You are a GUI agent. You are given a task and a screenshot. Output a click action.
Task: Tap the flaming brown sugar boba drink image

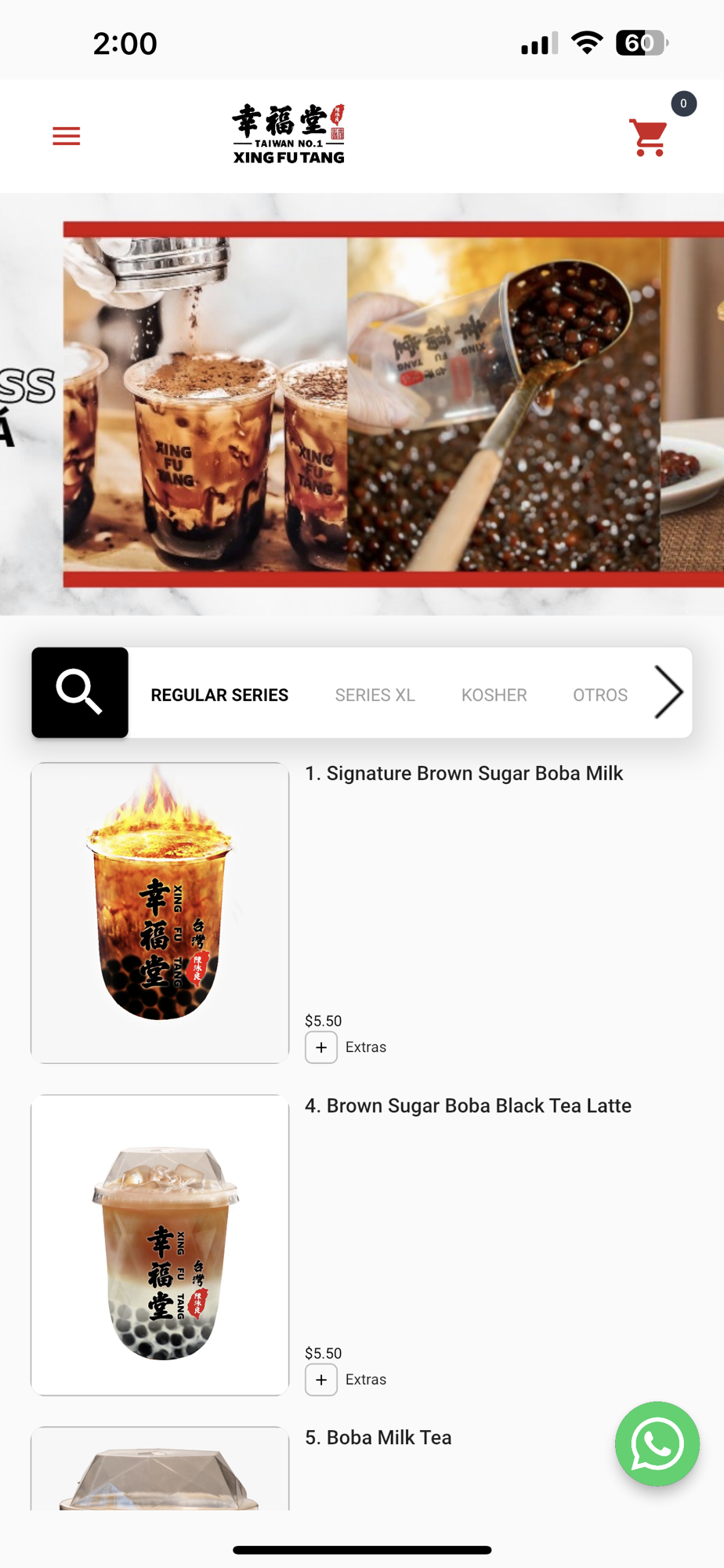(x=160, y=913)
